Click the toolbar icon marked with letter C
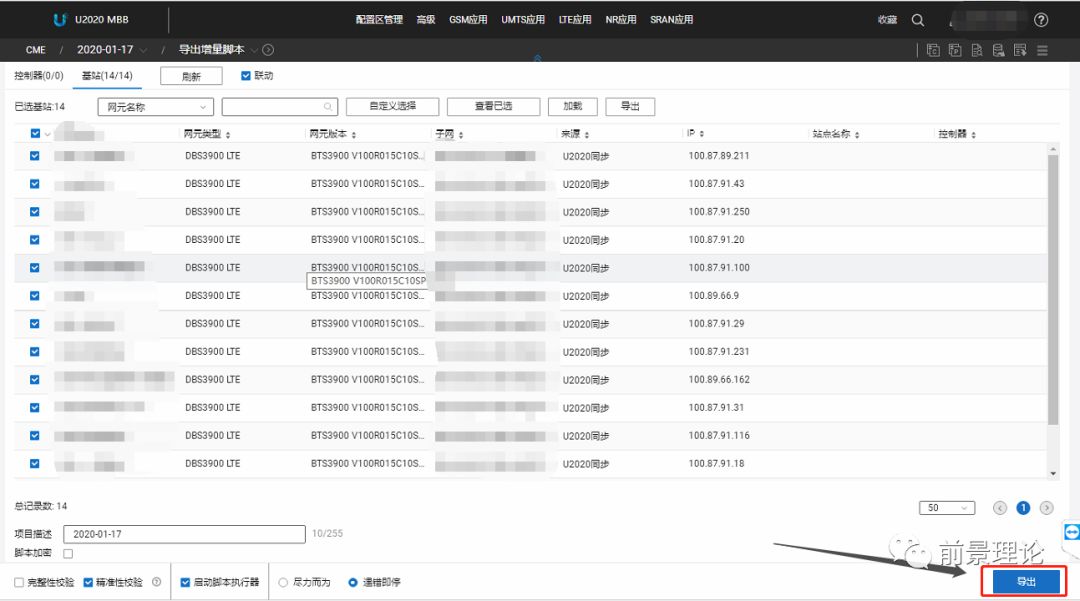This screenshot has width=1080, height=601. click(933, 50)
